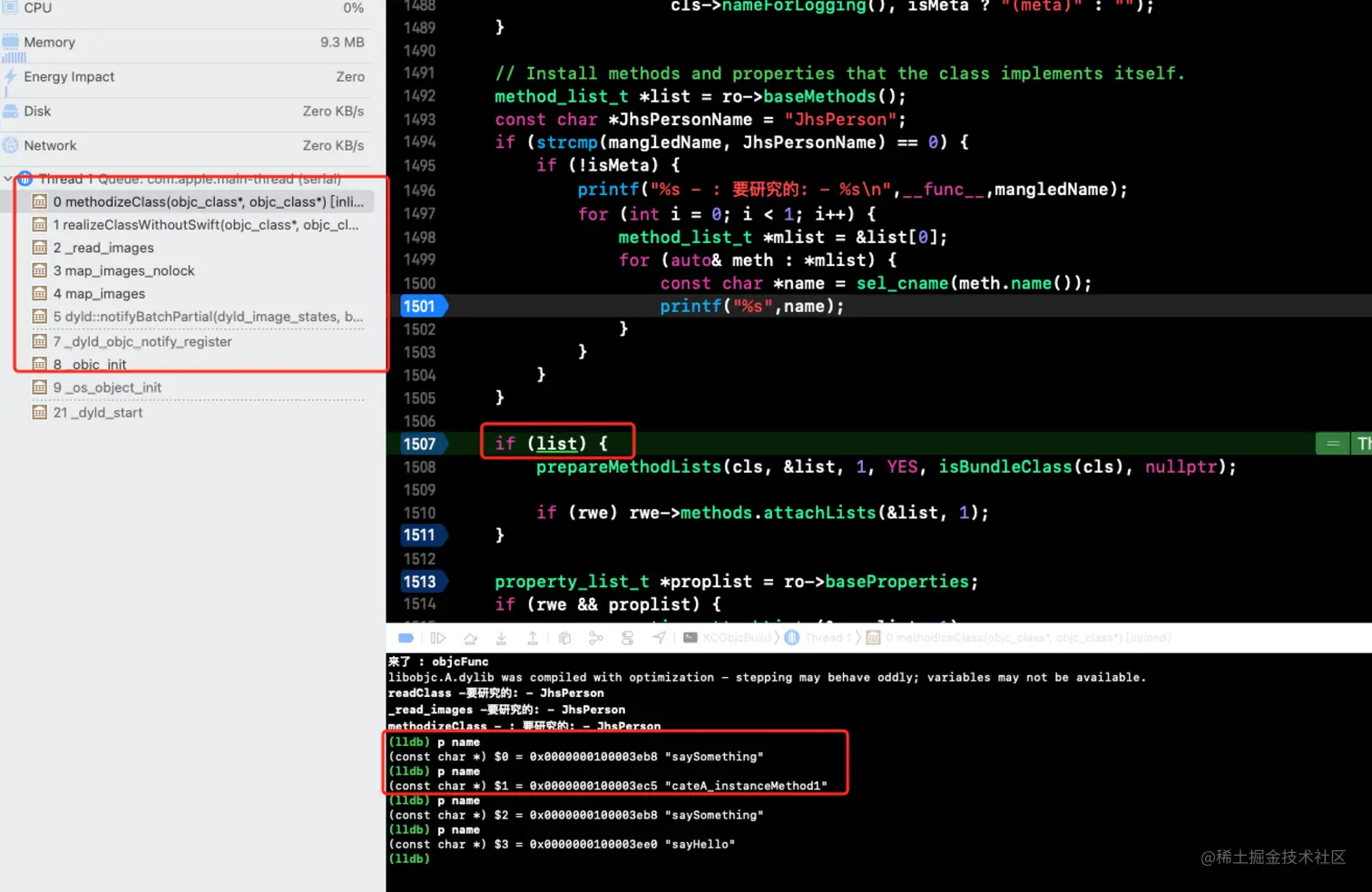Toggle the breakpoint on line 1507
This screenshot has width=1372, height=892.
pos(424,444)
